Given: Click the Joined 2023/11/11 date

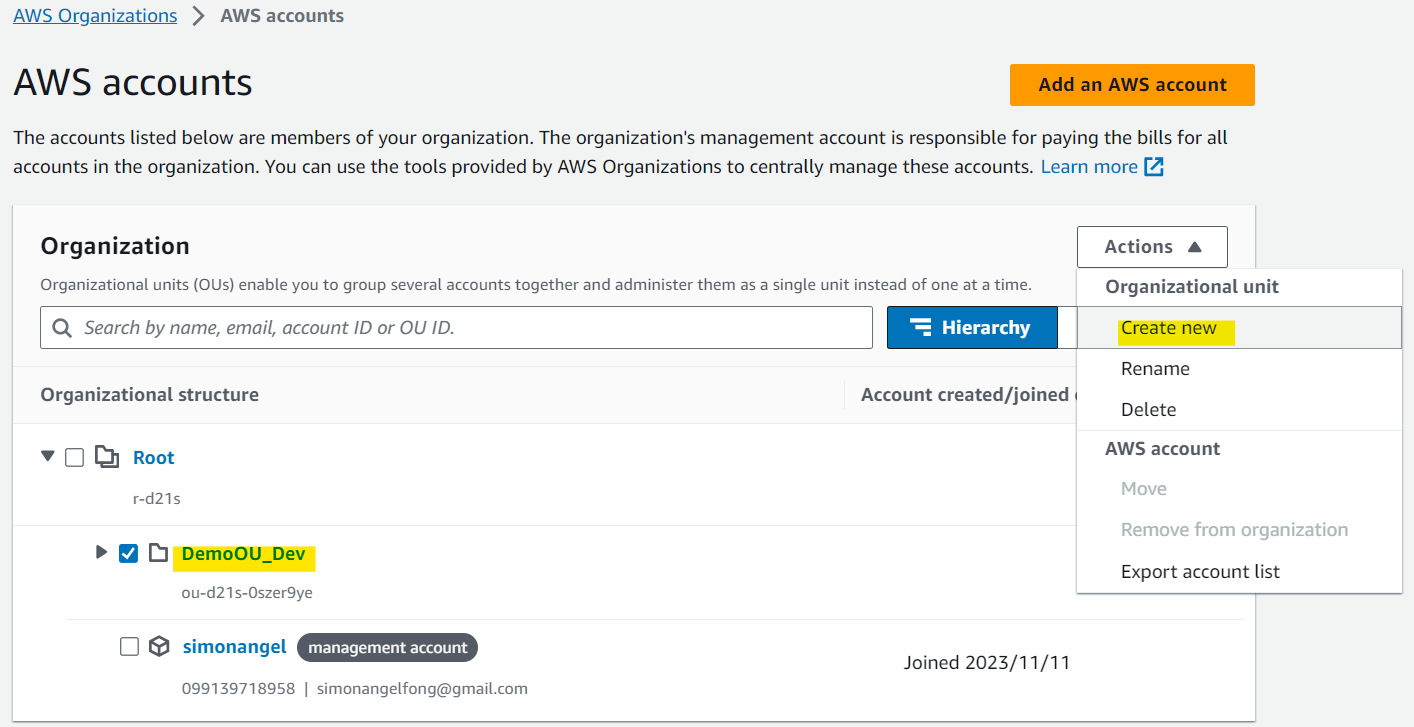Looking at the screenshot, I should pyautogui.click(x=987, y=663).
